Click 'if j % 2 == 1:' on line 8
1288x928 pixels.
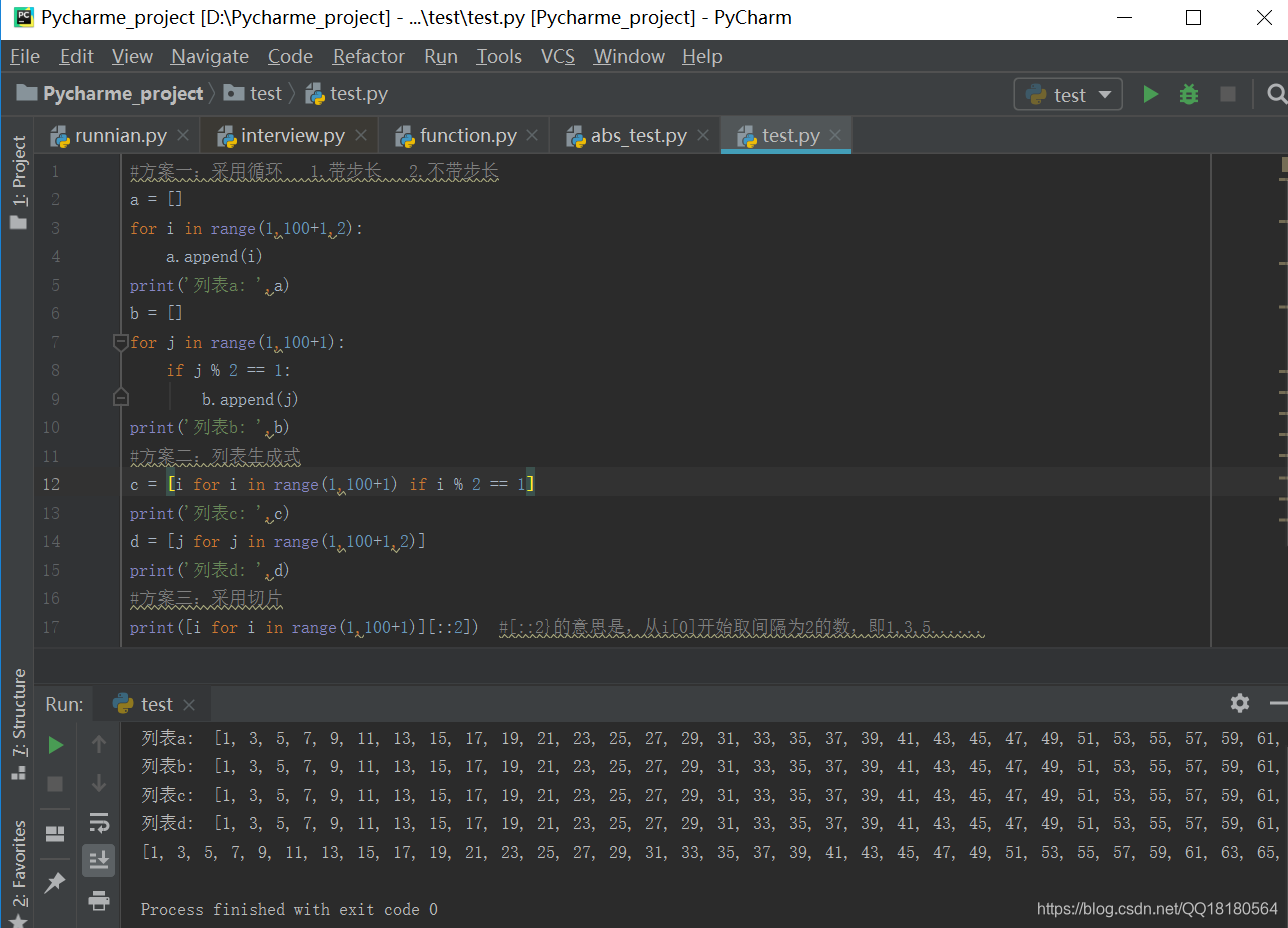228,370
